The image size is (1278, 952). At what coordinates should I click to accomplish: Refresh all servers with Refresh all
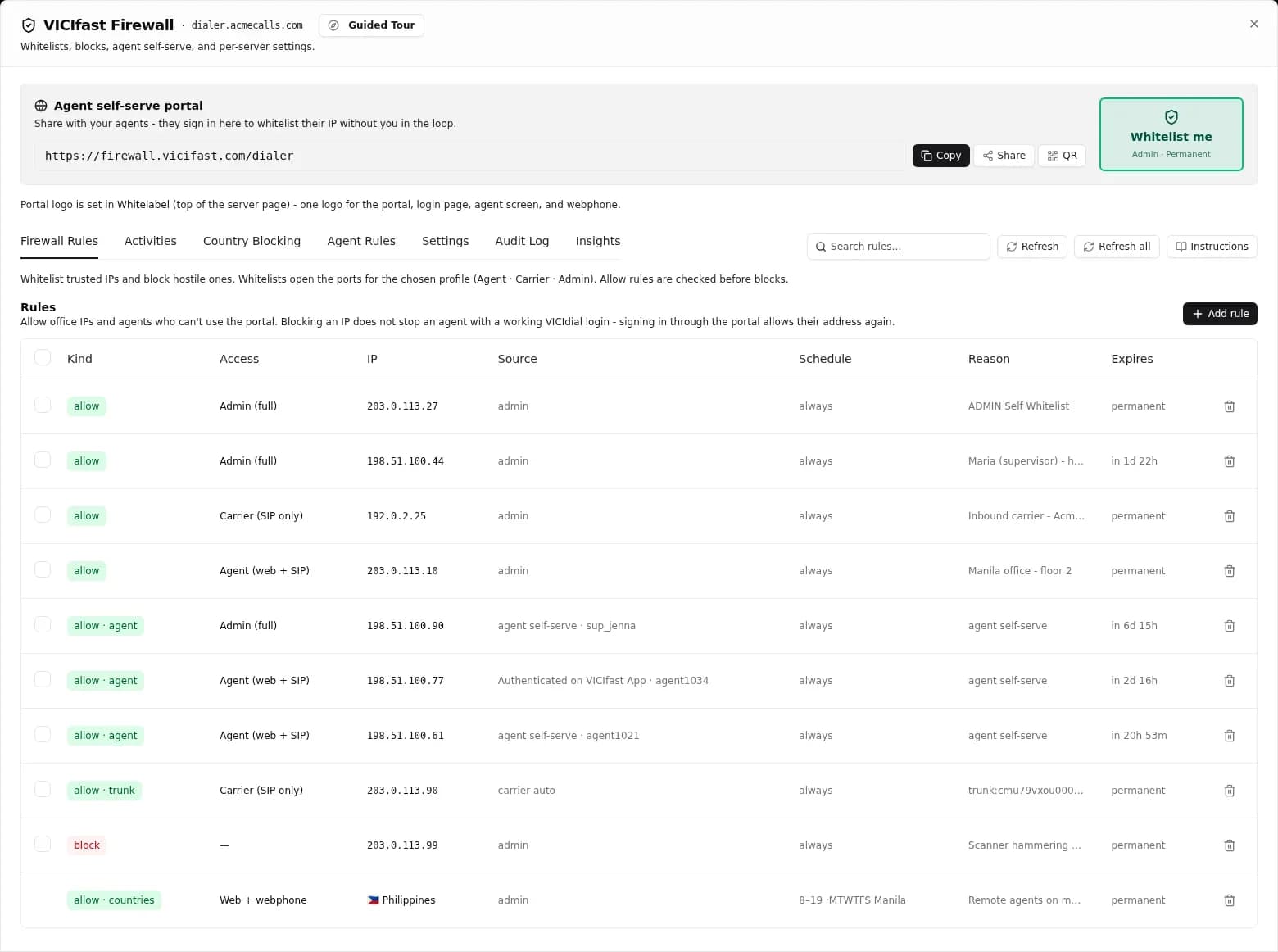click(1117, 247)
